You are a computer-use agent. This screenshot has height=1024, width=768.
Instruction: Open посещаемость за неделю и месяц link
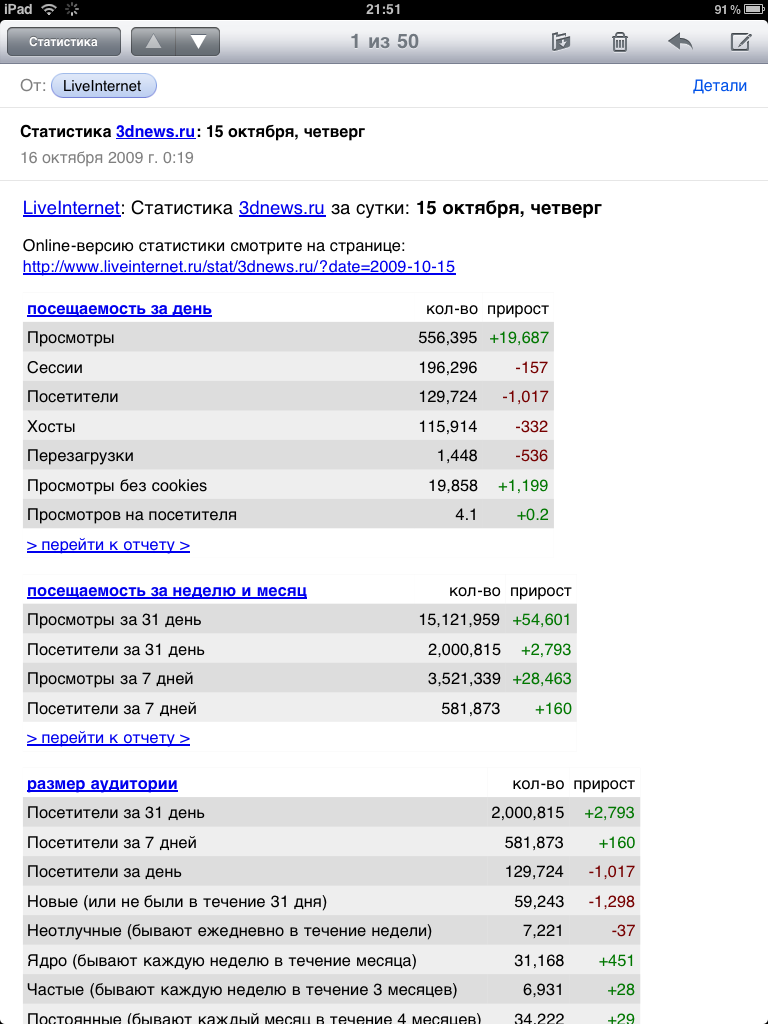coord(166,591)
